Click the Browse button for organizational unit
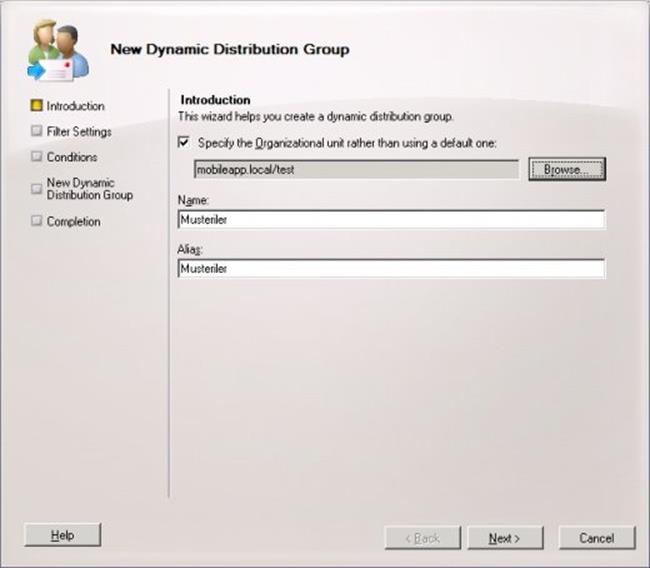 pyautogui.click(x=567, y=169)
